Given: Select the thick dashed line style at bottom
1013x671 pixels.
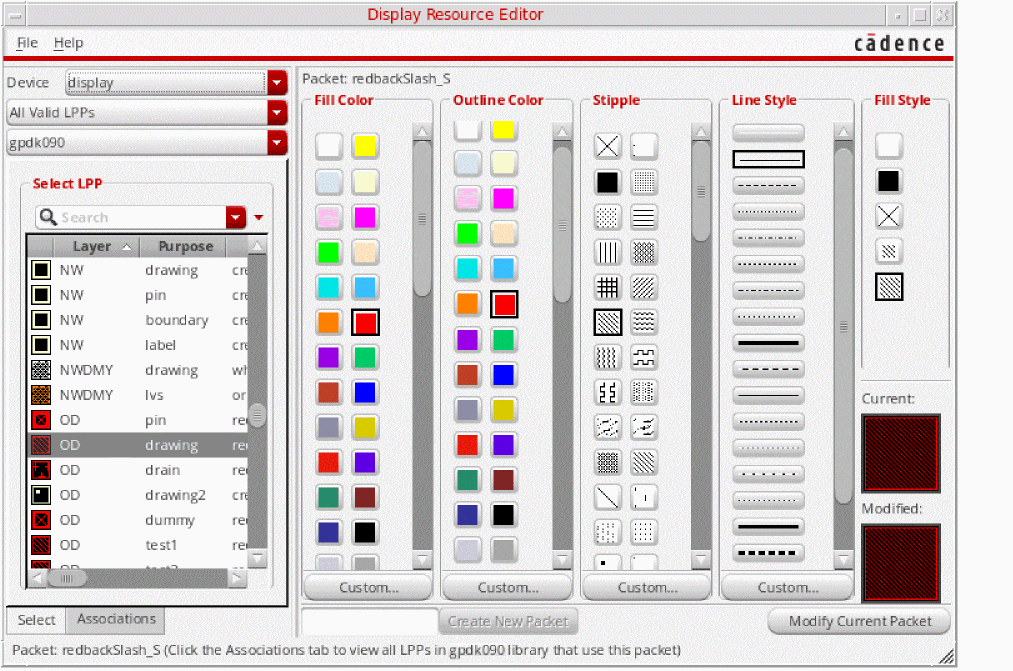Looking at the screenshot, I should tap(768, 553).
